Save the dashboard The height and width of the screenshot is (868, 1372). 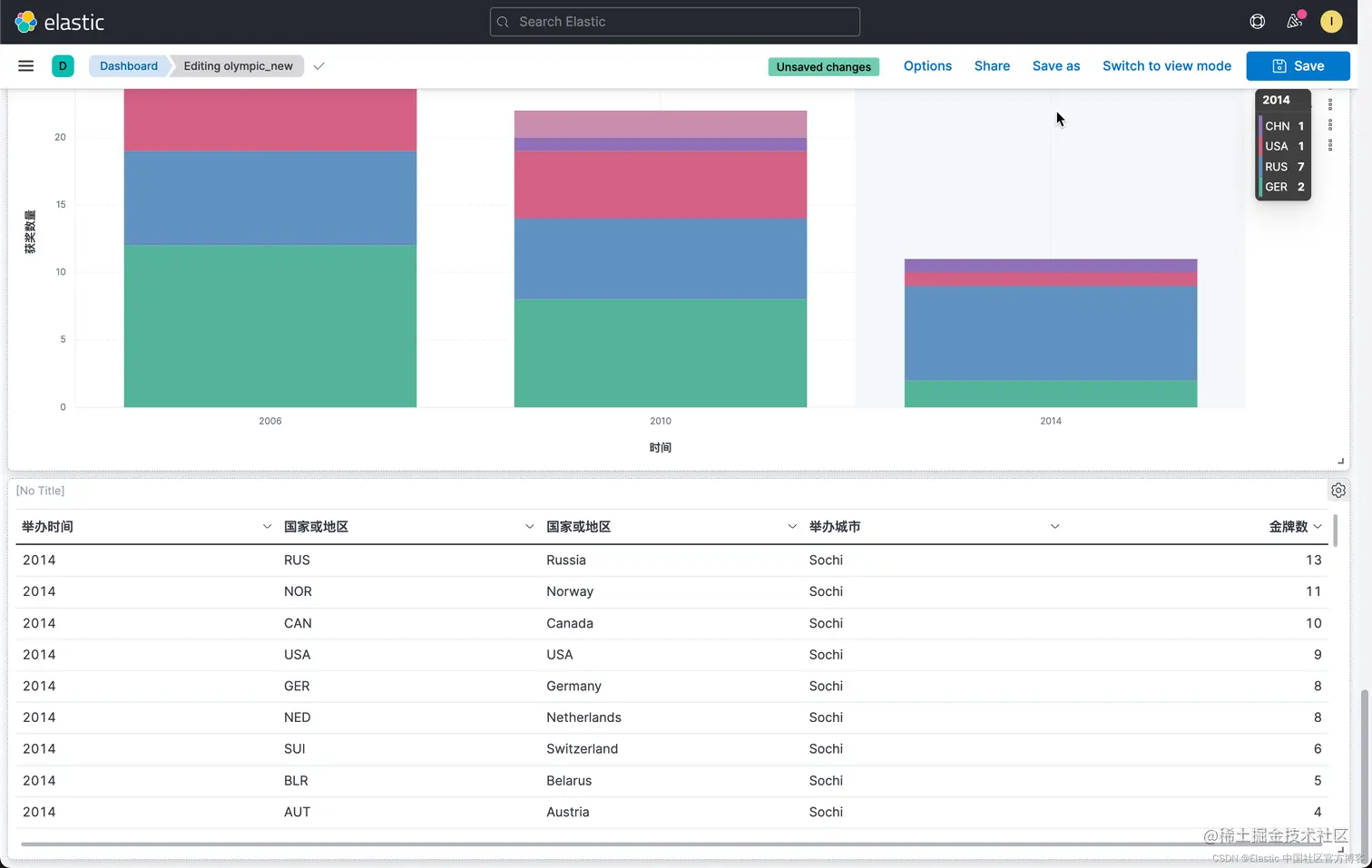pos(1298,66)
